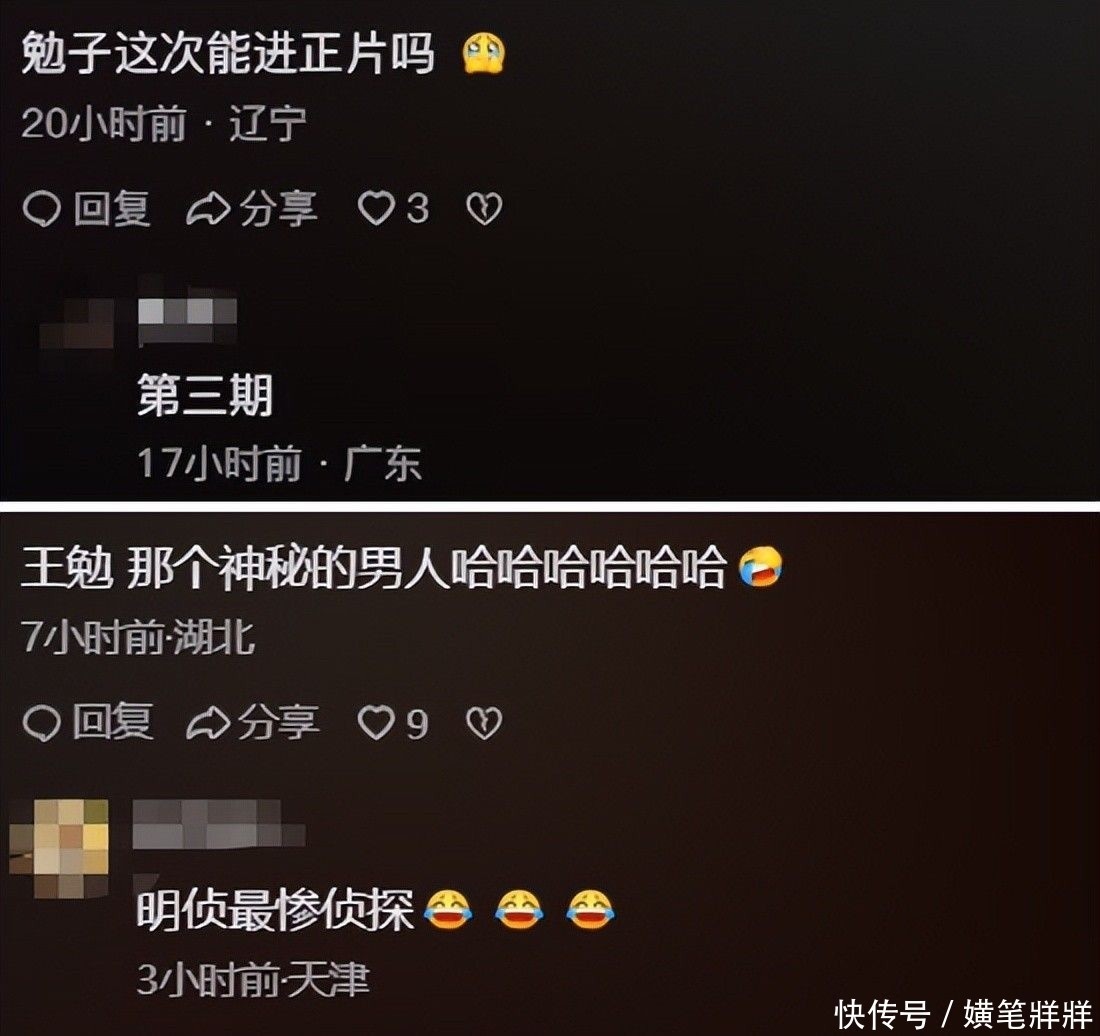Like the comment with 3 likes
Image resolution: width=1100 pixels, height=1036 pixels.
click(x=377, y=209)
